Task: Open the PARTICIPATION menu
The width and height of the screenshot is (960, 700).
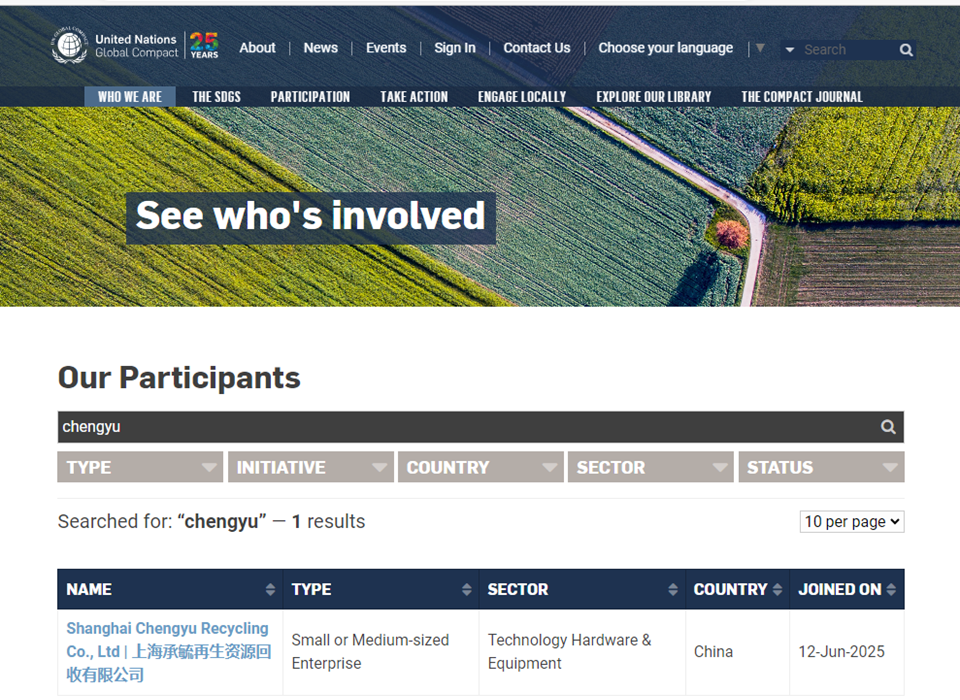Action: click(x=310, y=97)
